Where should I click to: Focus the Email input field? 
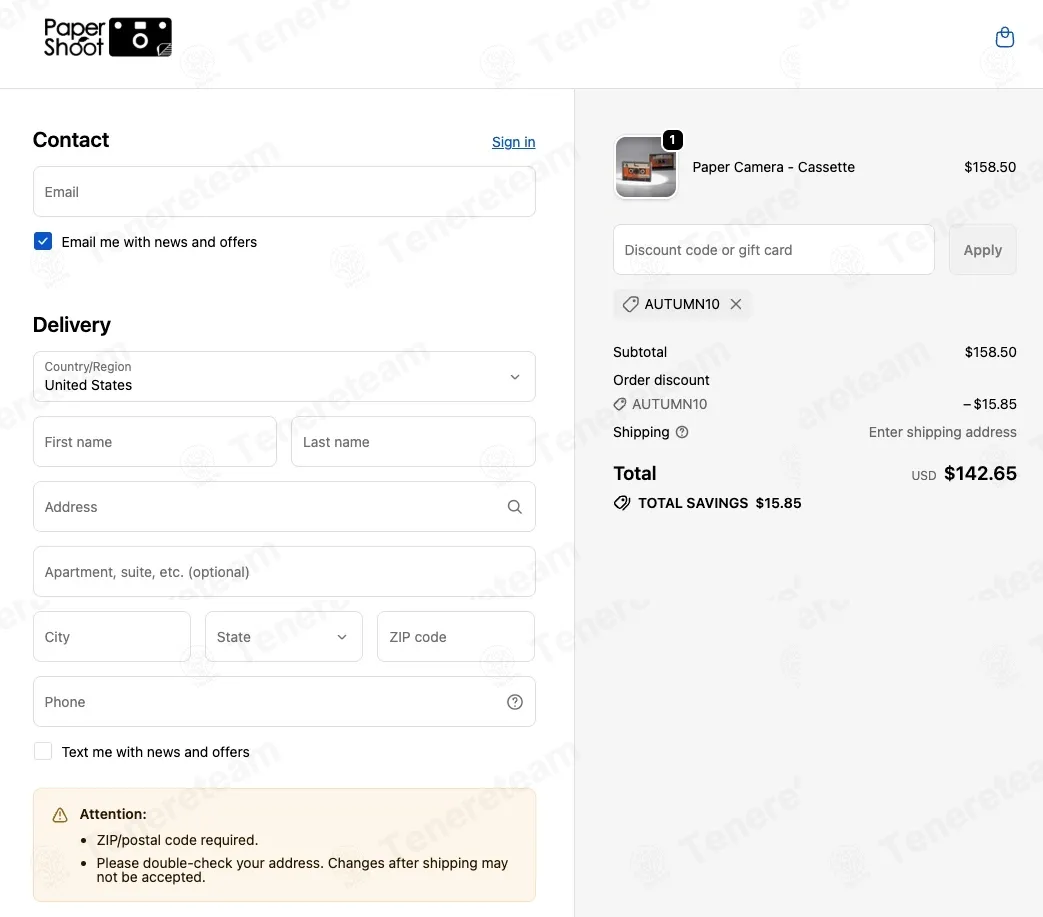[284, 192]
